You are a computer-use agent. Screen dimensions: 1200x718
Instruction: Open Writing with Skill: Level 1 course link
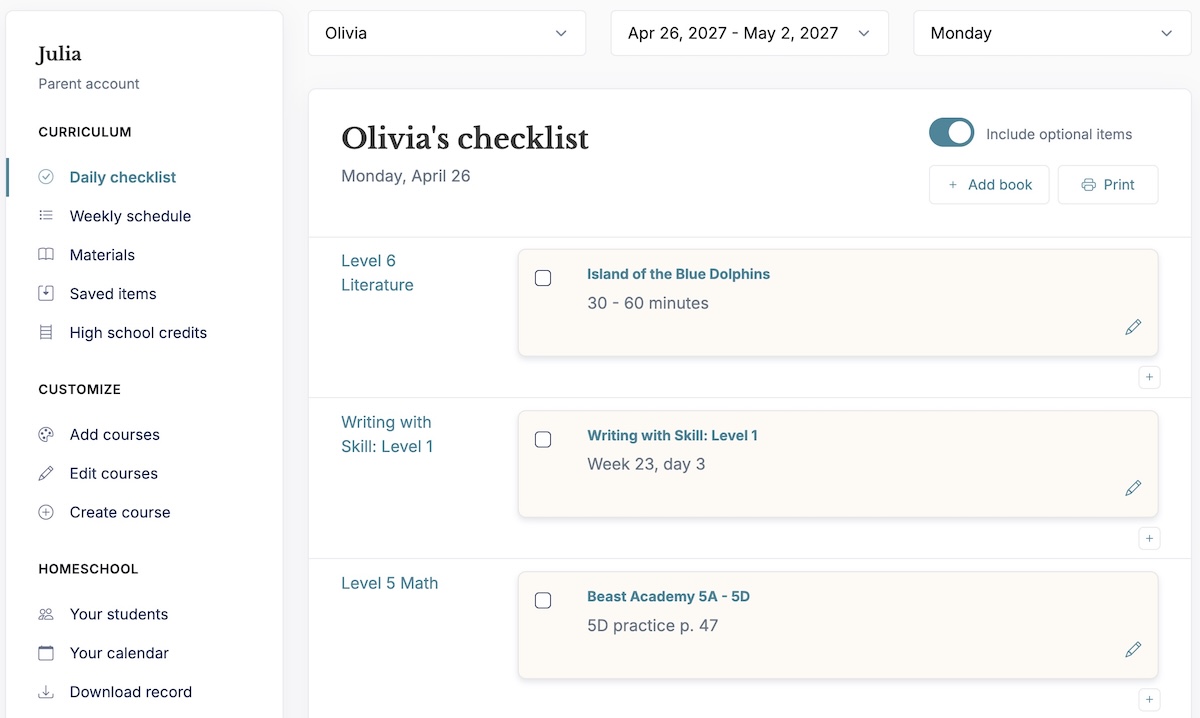(387, 434)
